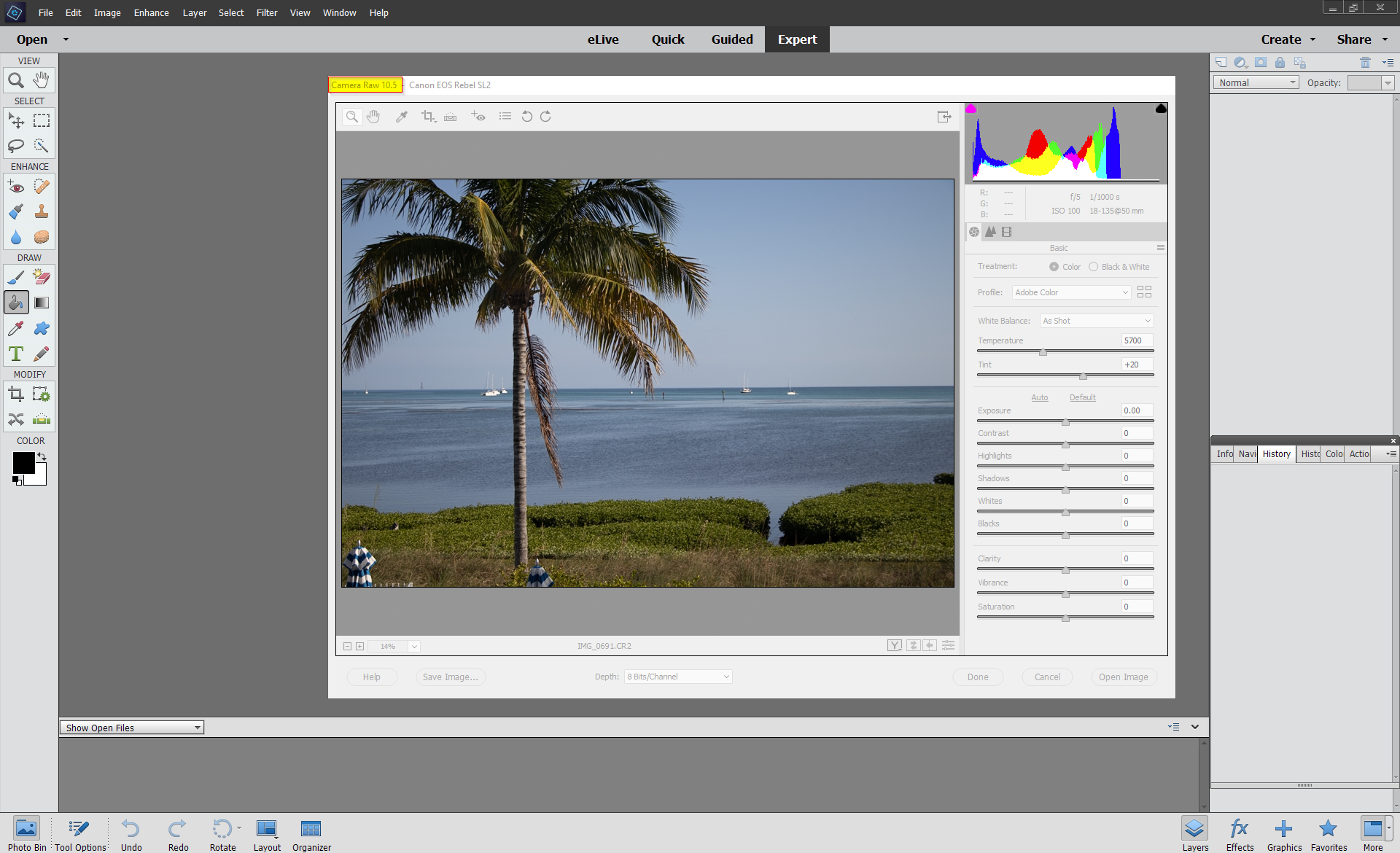Open the Show Open Files dropdown

131,727
